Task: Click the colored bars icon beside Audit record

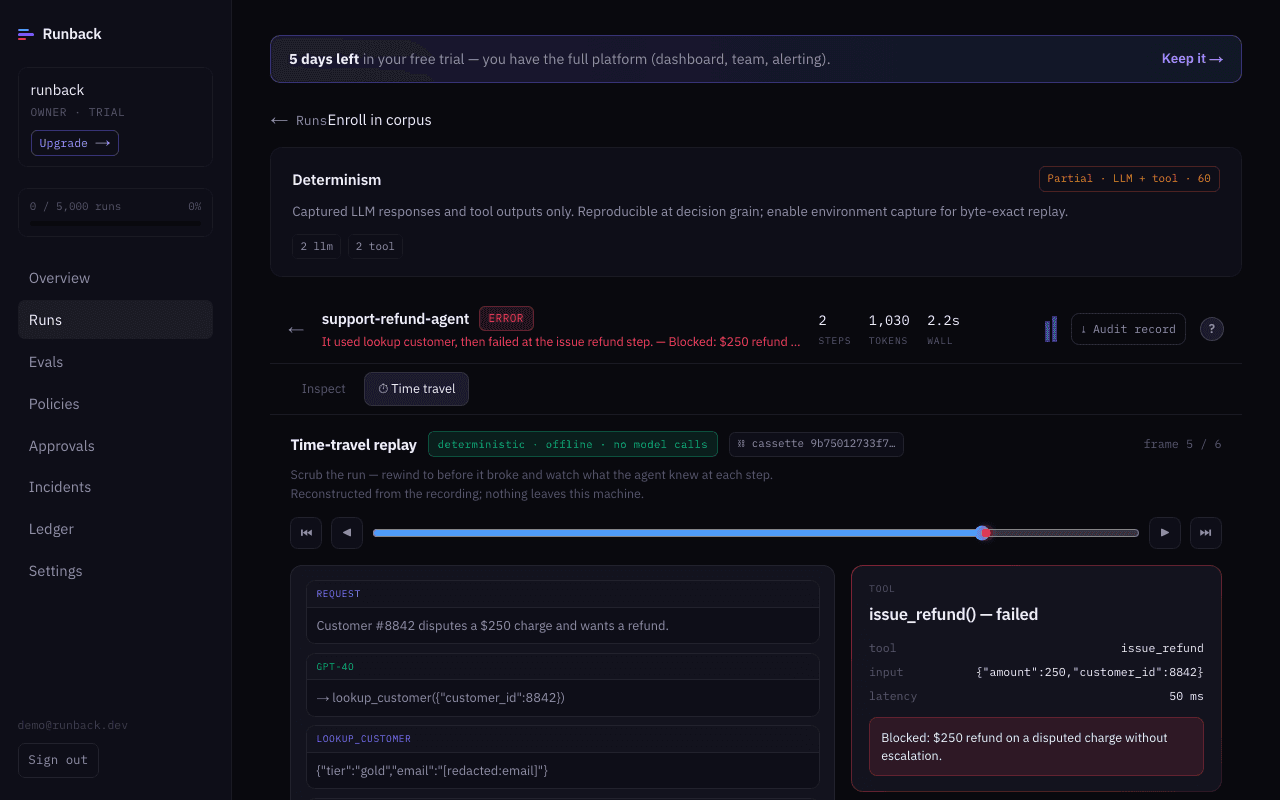Action: tap(1051, 329)
